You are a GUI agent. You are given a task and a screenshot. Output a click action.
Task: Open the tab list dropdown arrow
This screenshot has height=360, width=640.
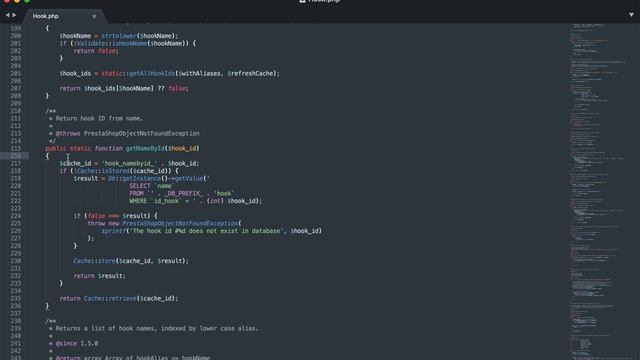[631, 15]
